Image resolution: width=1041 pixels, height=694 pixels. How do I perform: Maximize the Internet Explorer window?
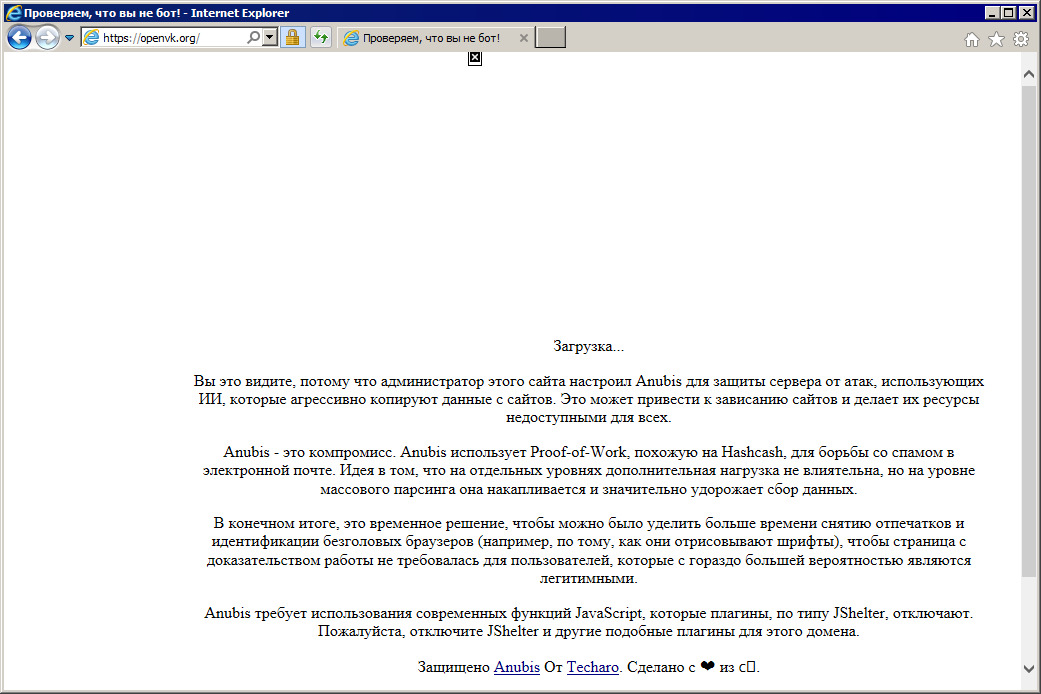(1008, 13)
